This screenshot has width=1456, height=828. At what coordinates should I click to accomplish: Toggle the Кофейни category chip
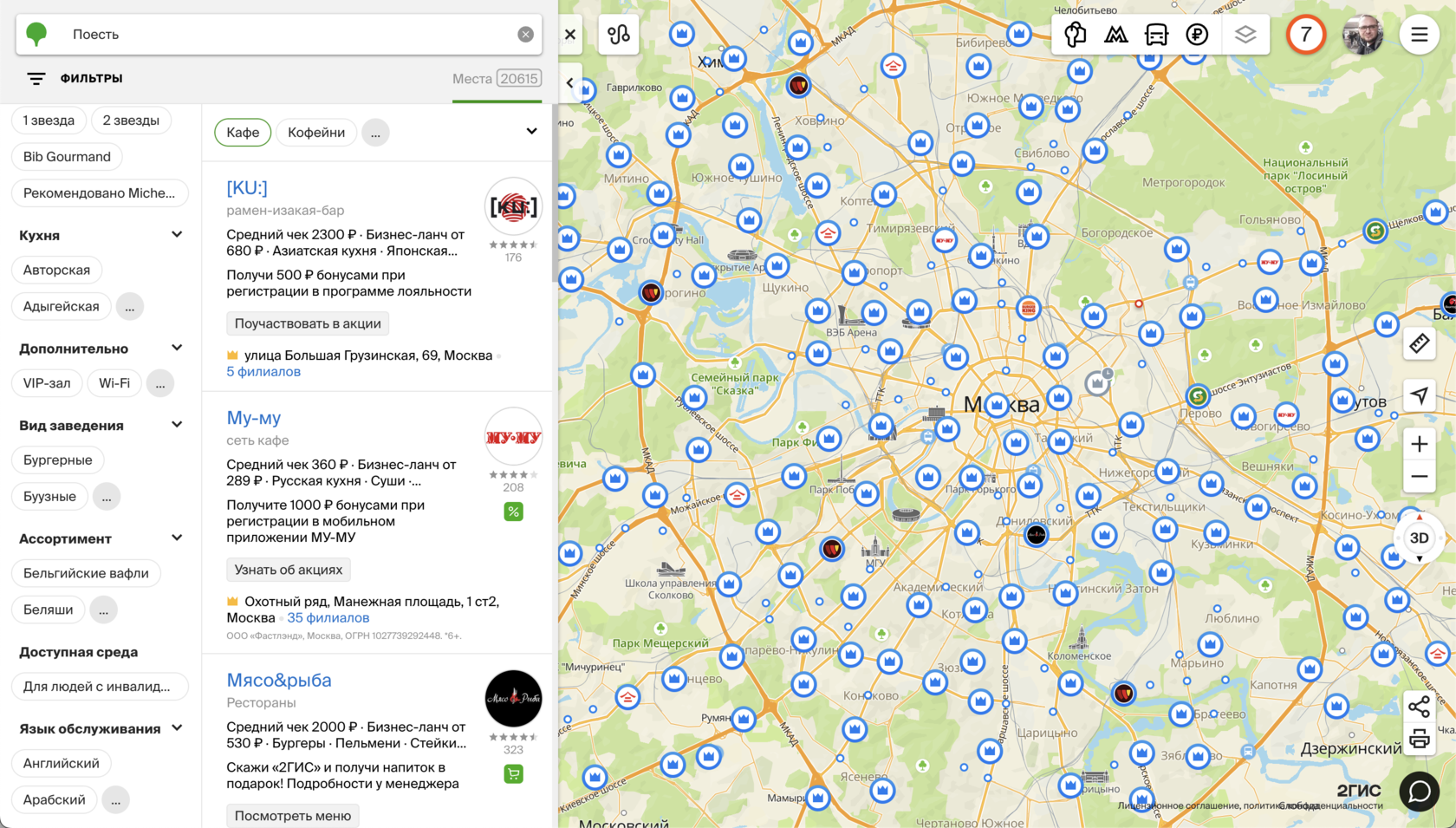(x=316, y=133)
